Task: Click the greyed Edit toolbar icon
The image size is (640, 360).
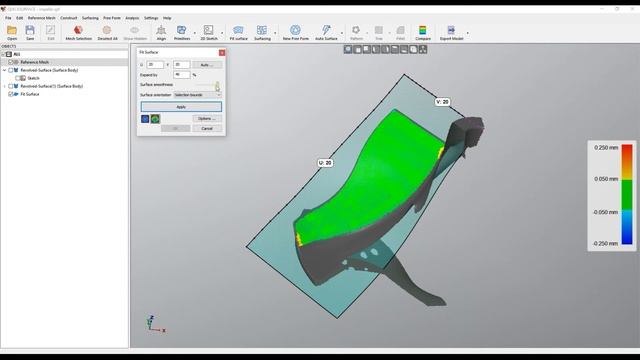Action: pyautogui.click(x=51, y=30)
